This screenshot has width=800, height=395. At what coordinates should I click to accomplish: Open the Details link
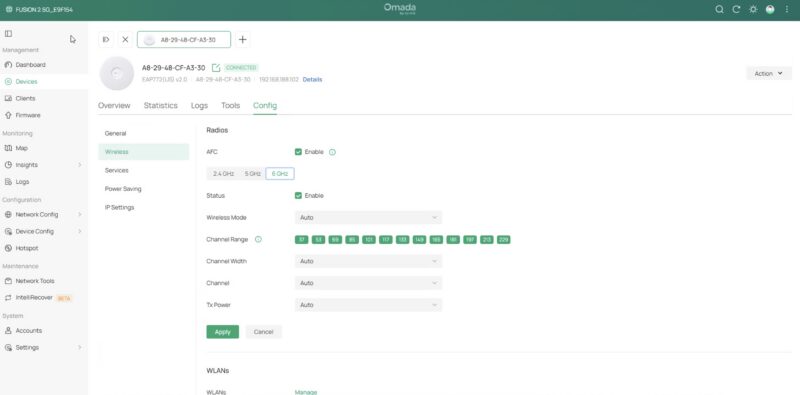click(x=312, y=80)
